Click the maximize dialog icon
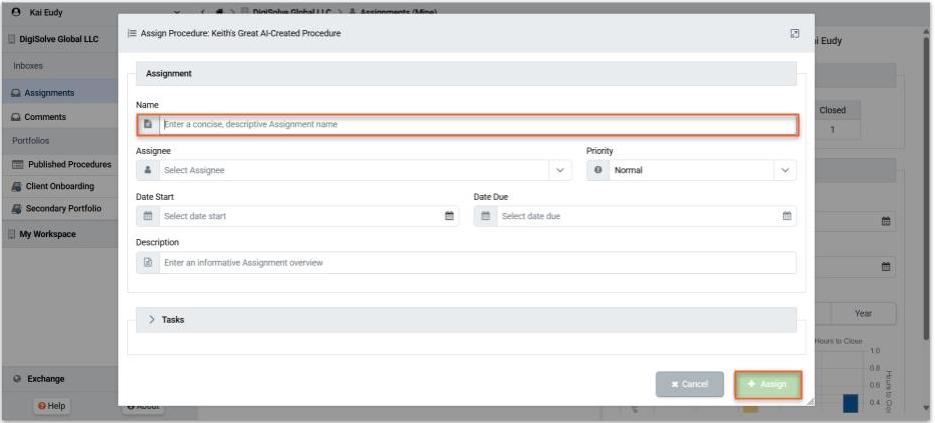This screenshot has height=423, width=935. coord(795,33)
